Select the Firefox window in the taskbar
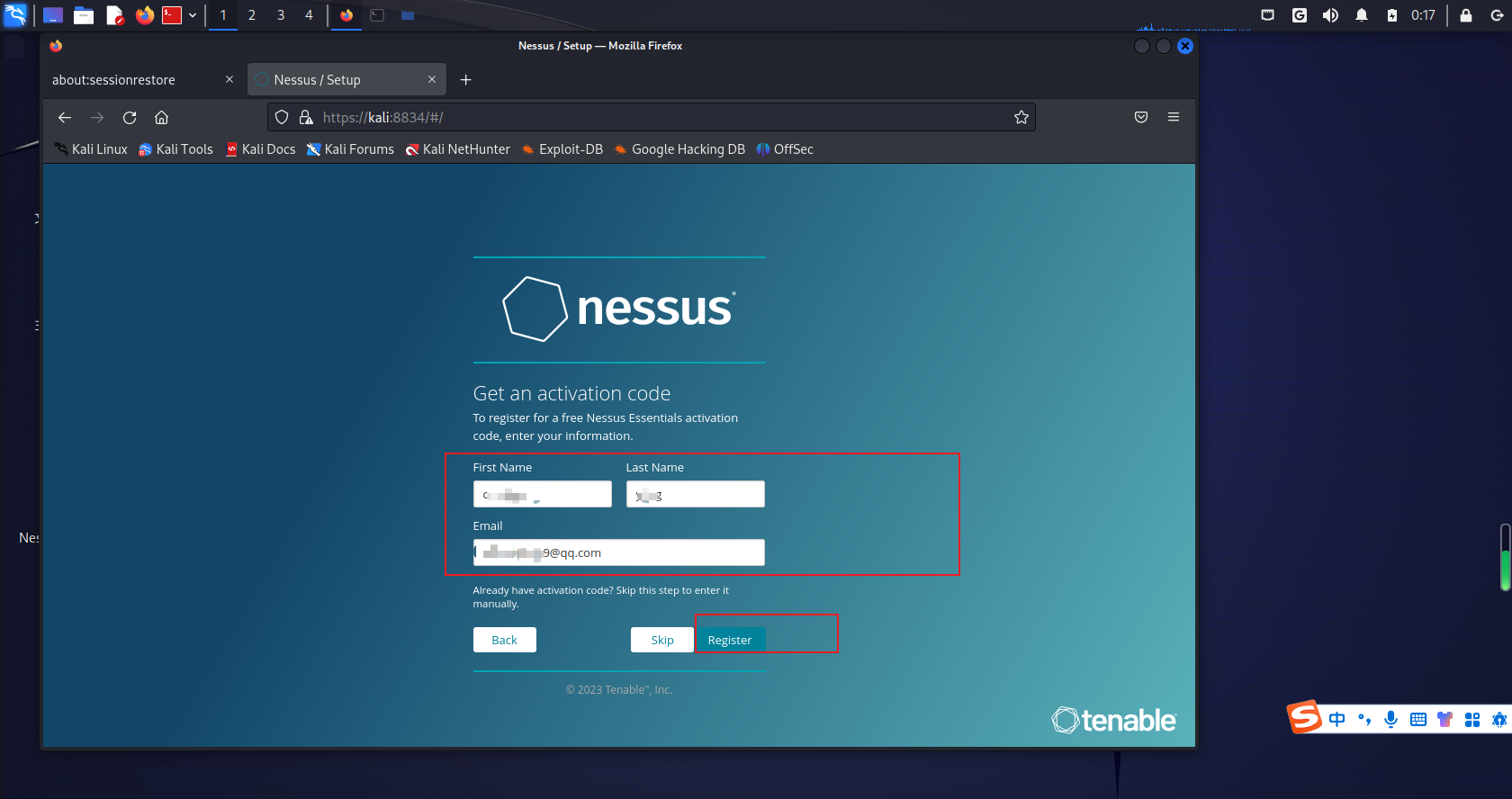This screenshot has height=799, width=1512. click(x=346, y=15)
